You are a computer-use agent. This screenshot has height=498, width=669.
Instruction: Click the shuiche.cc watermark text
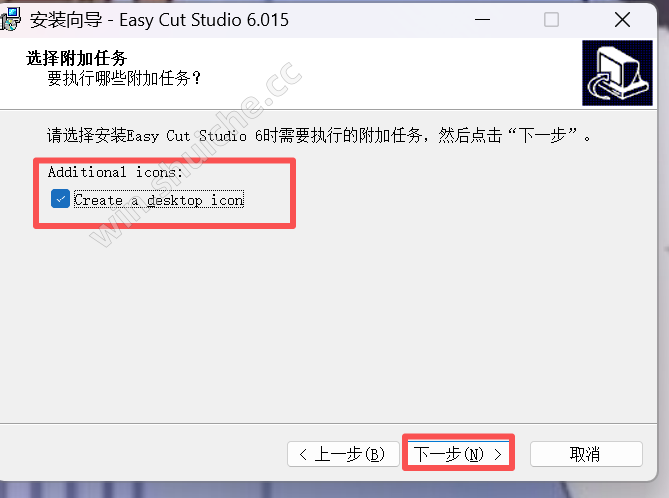[195, 154]
